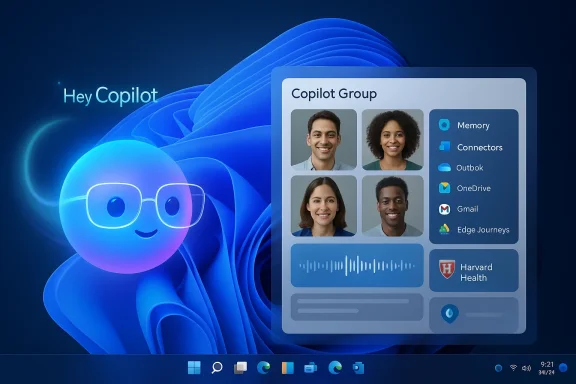The height and width of the screenshot is (384, 576).
Task: Select the Edge Journeys label
Action: click(x=483, y=230)
